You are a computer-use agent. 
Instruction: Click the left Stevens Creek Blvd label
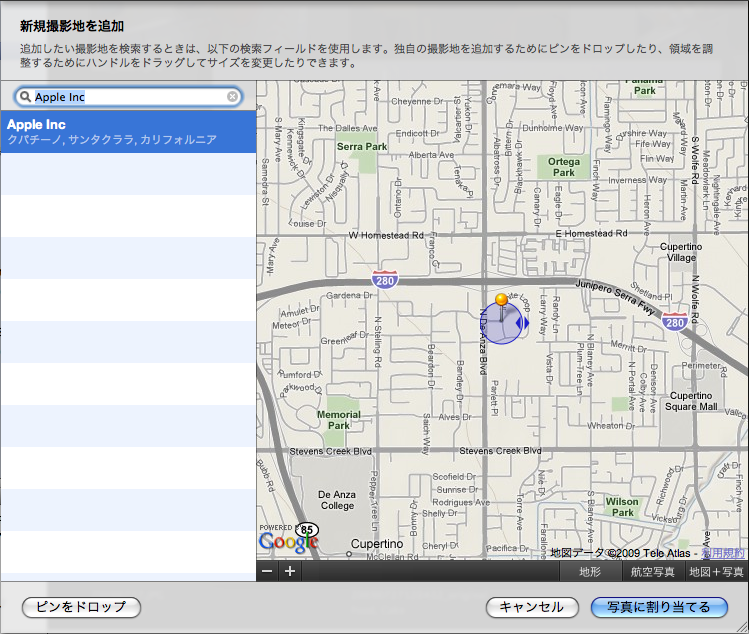click(x=331, y=451)
